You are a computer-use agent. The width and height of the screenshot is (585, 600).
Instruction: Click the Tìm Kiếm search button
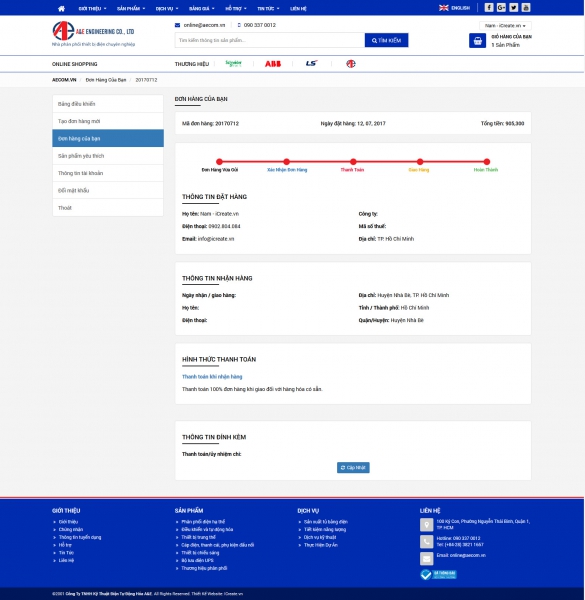coord(386,40)
